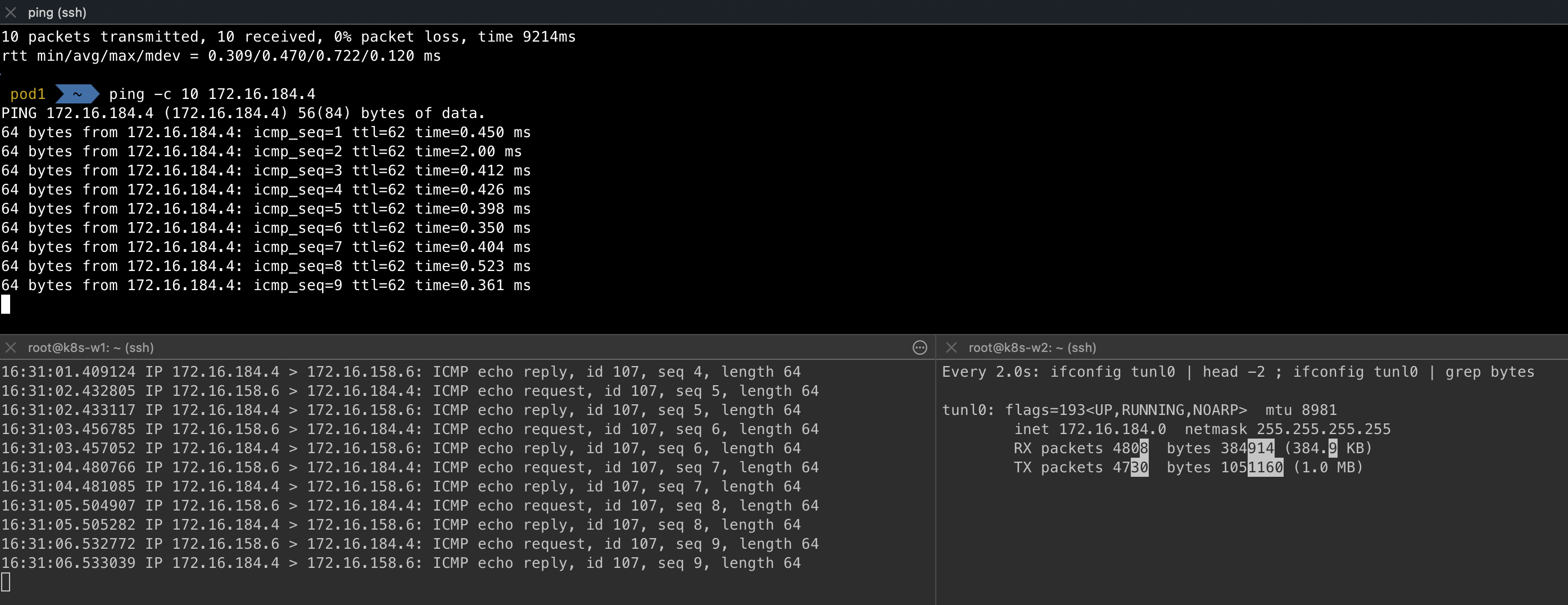Close the ping (ssh) pane

[10, 12]
